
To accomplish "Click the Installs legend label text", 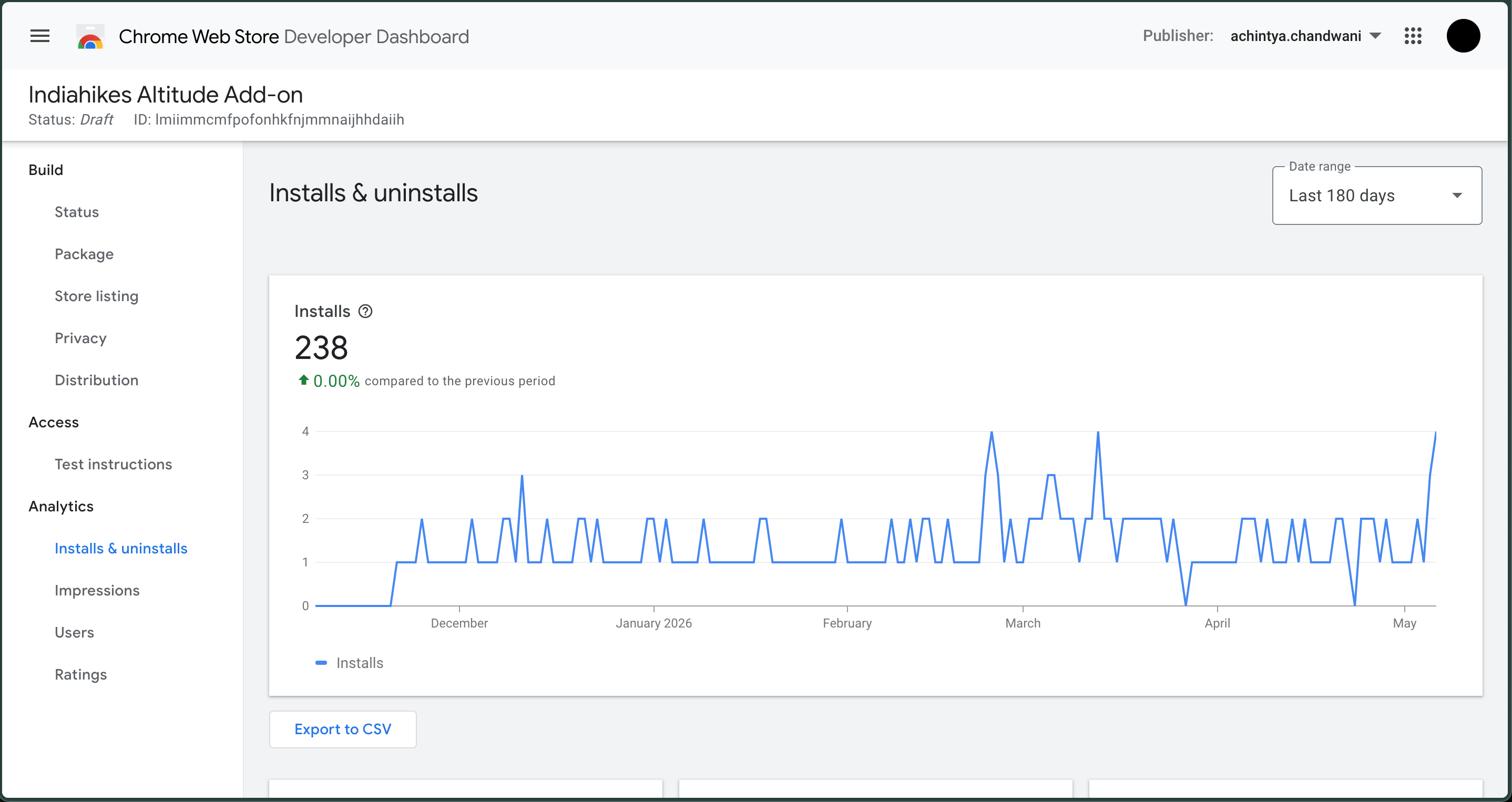I will coord(360,663).
